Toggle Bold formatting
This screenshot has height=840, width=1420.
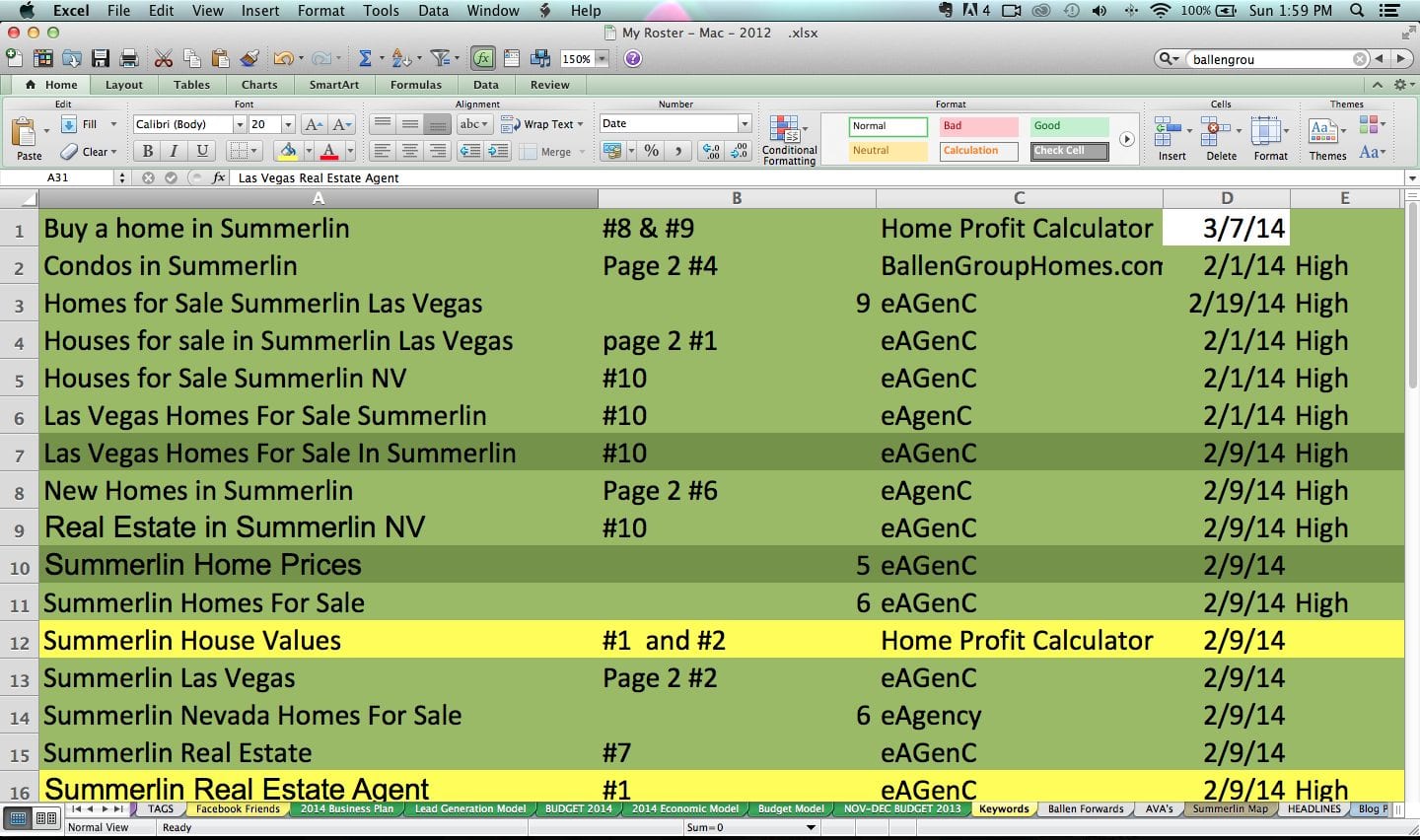(147, 151)
